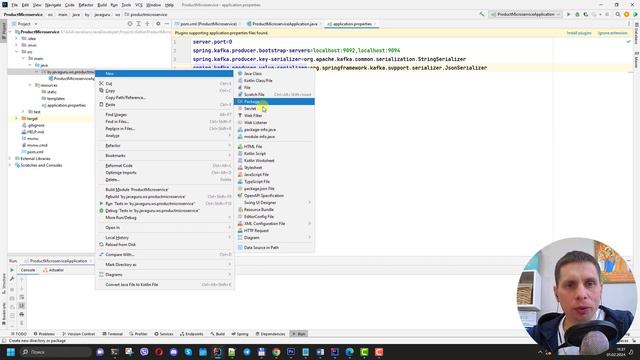The height and width of the screenshot is (360, 640).
Task: Click the print icon in Run console
Action: [x=22, y=314]
